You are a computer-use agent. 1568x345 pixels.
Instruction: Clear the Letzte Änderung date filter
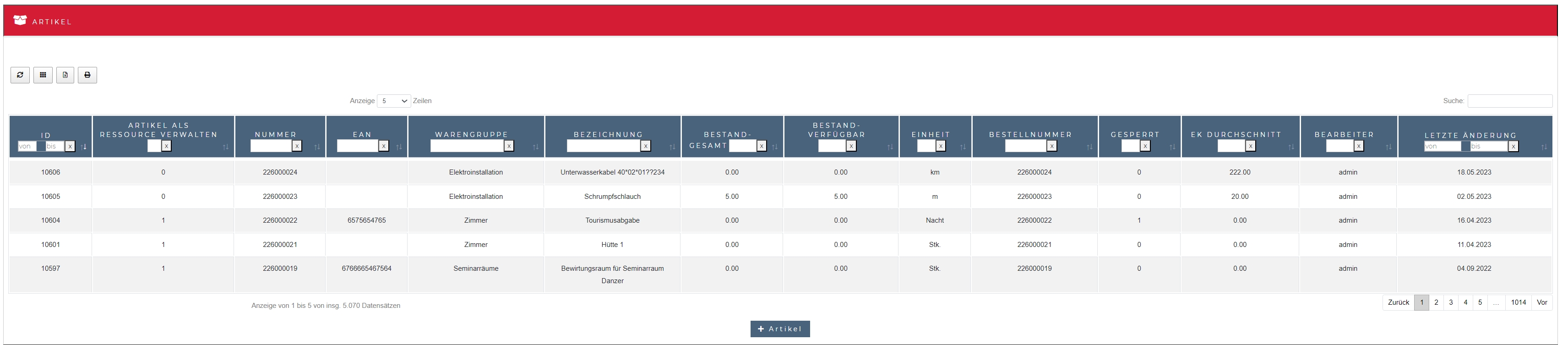[x=1513, y=146]
